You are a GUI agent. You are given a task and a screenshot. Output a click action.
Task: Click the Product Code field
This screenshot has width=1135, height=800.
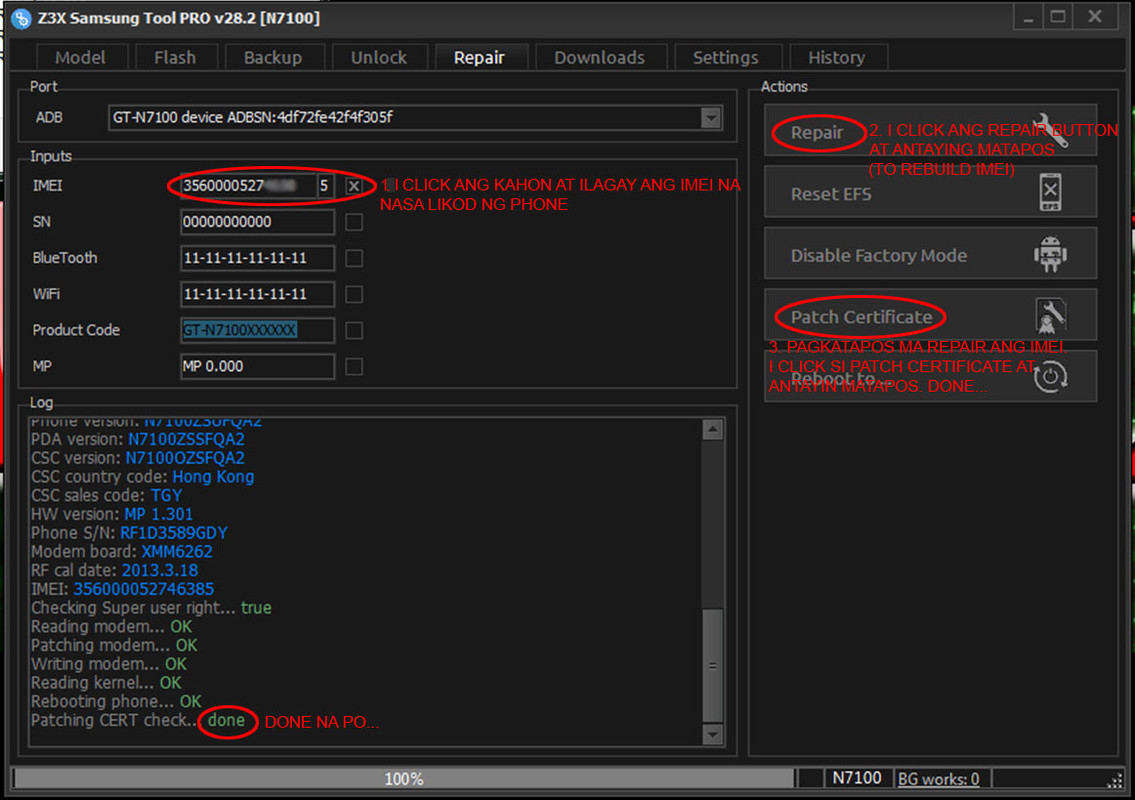click(x=257, y=331)
